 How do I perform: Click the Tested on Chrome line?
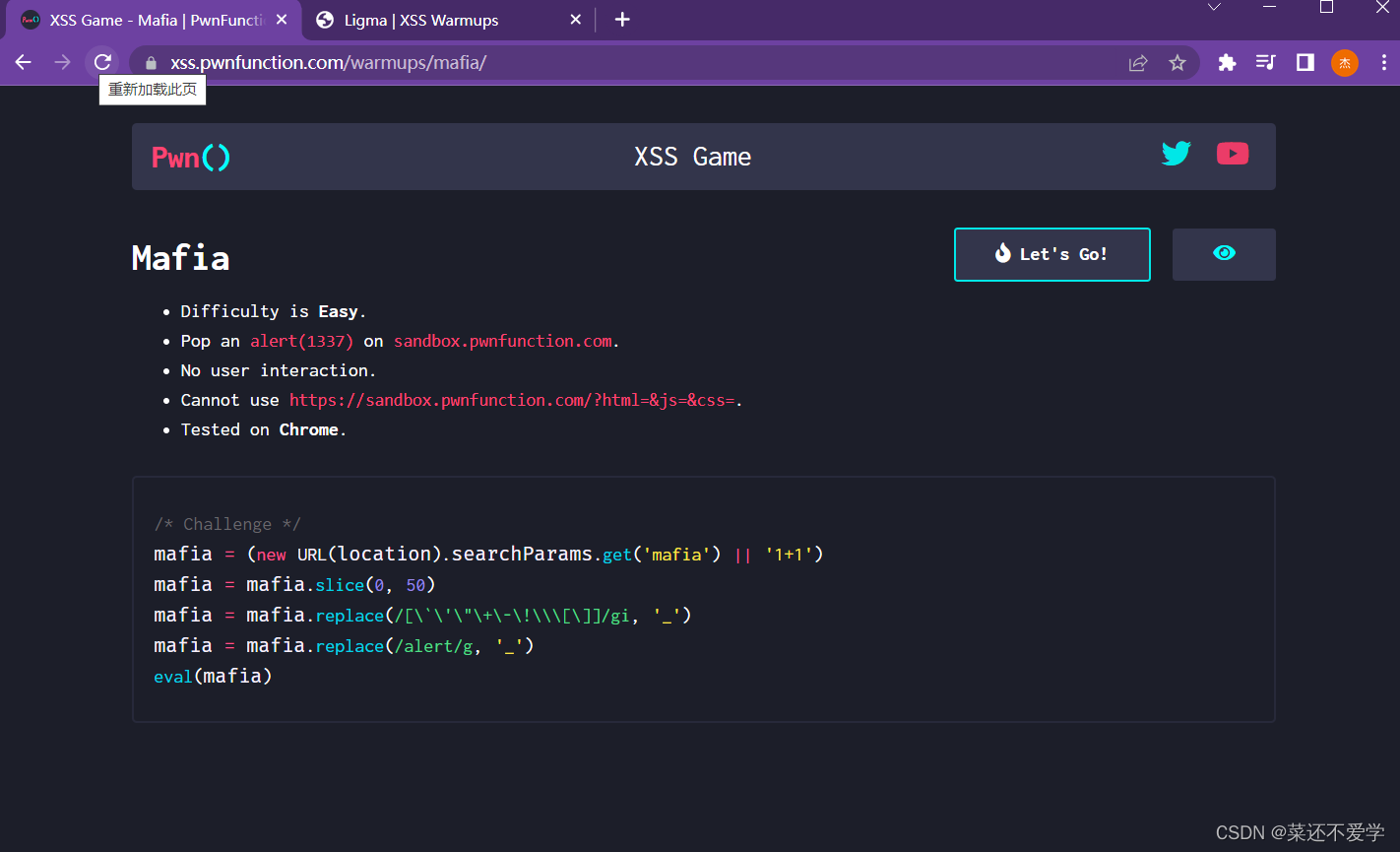tap(264, 429)
